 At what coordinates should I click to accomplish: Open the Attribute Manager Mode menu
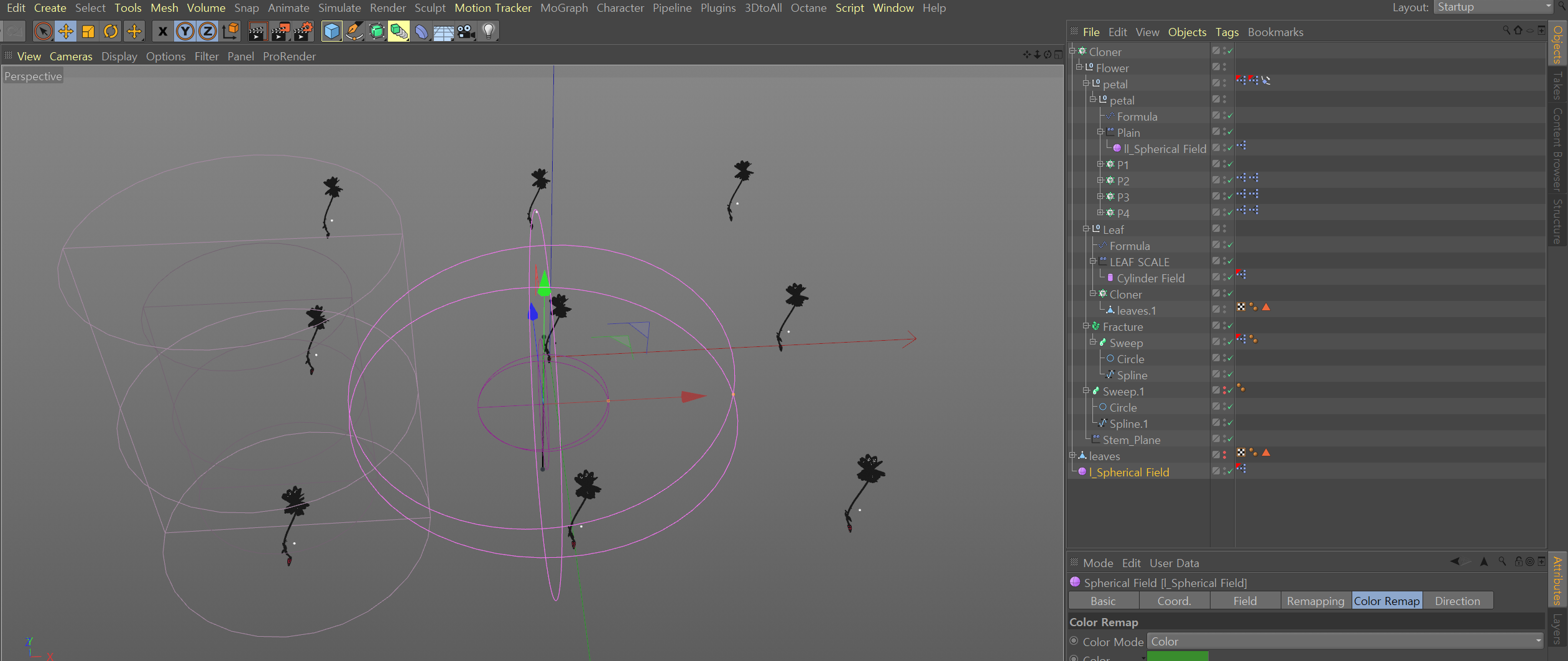pos(1098,563)
